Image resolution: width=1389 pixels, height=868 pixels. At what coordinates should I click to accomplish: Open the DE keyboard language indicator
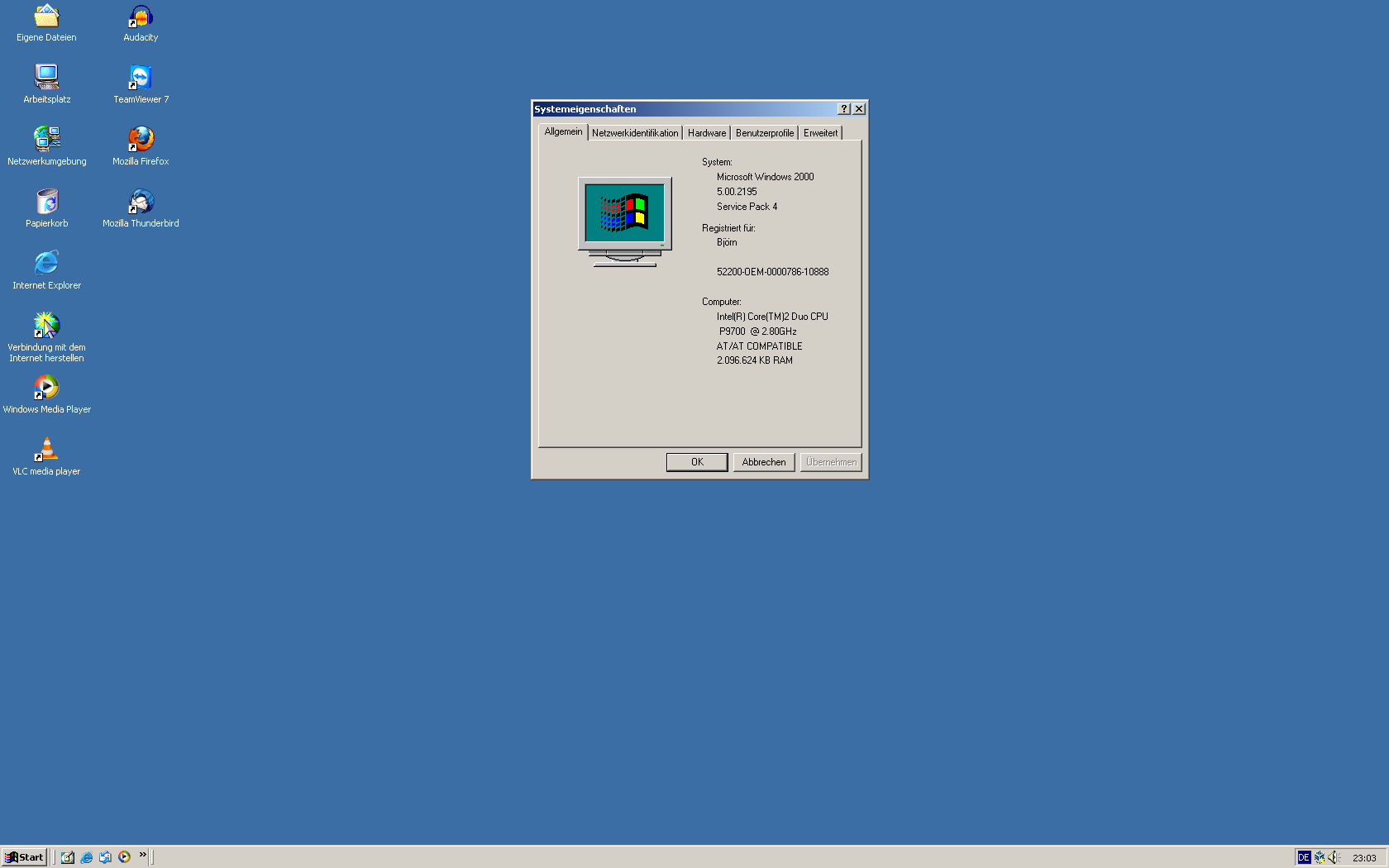click(x=1304, y=857)
